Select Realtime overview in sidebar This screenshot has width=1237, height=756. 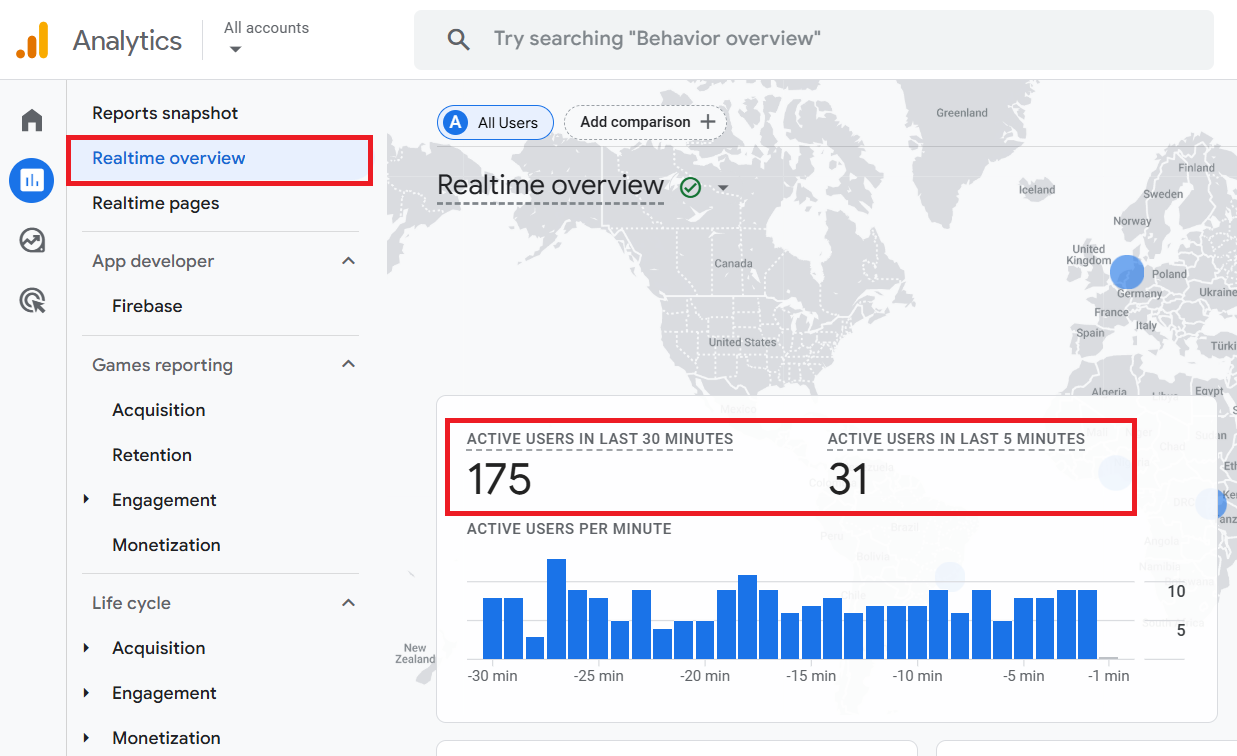(x=219, y=158)
